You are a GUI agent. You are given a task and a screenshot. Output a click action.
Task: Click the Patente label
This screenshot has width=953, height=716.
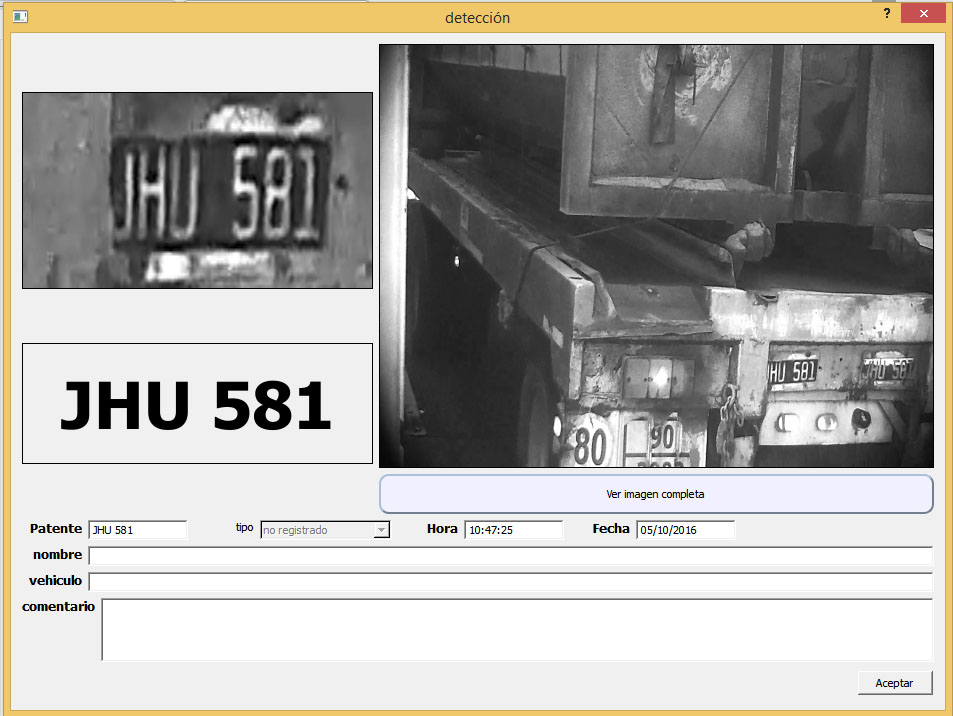(x=56, y=529)
